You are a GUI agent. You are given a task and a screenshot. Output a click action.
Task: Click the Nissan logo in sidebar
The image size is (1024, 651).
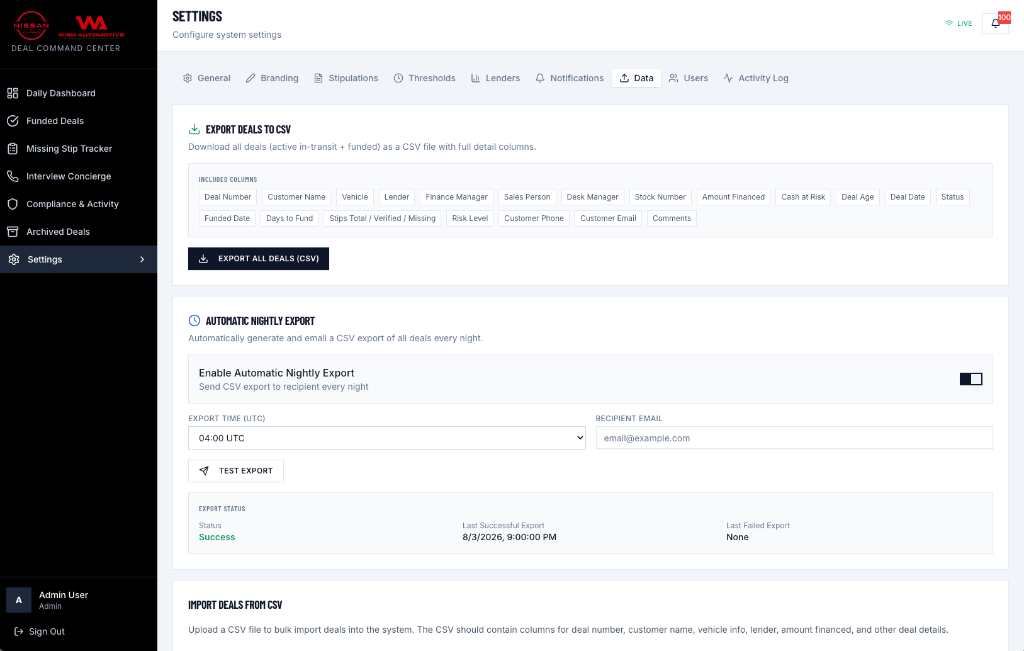click(31, 25)
